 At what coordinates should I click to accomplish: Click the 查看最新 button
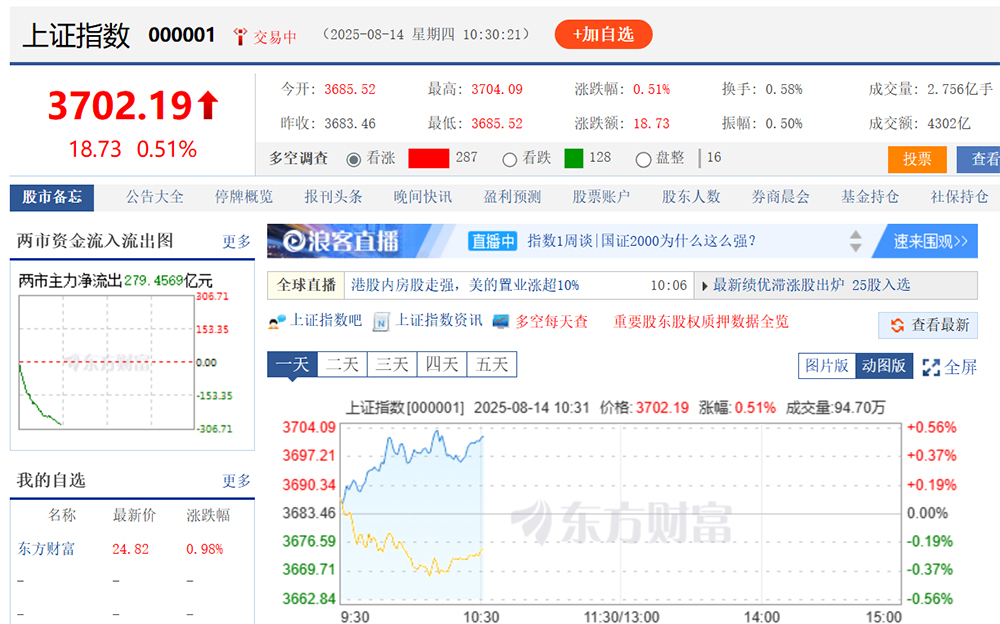coord(928,325)
